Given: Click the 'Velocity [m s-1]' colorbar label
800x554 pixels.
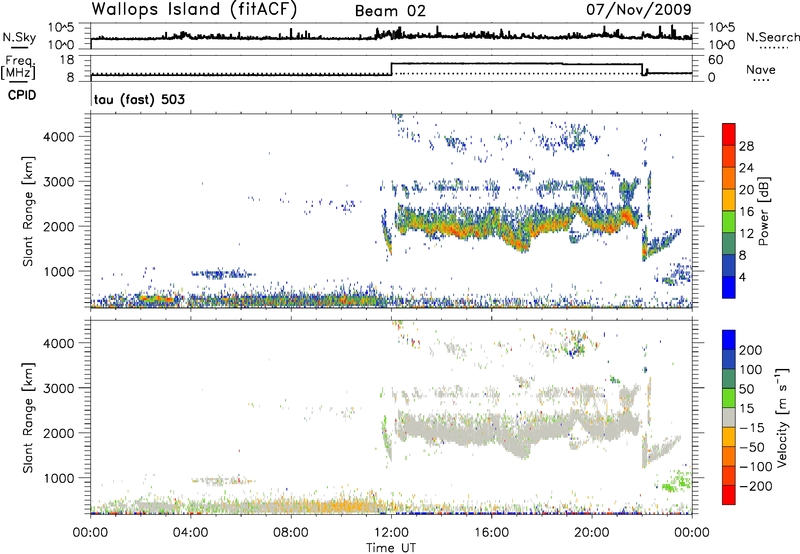Looking at the screenshot, I should click(x=782, y=417).
